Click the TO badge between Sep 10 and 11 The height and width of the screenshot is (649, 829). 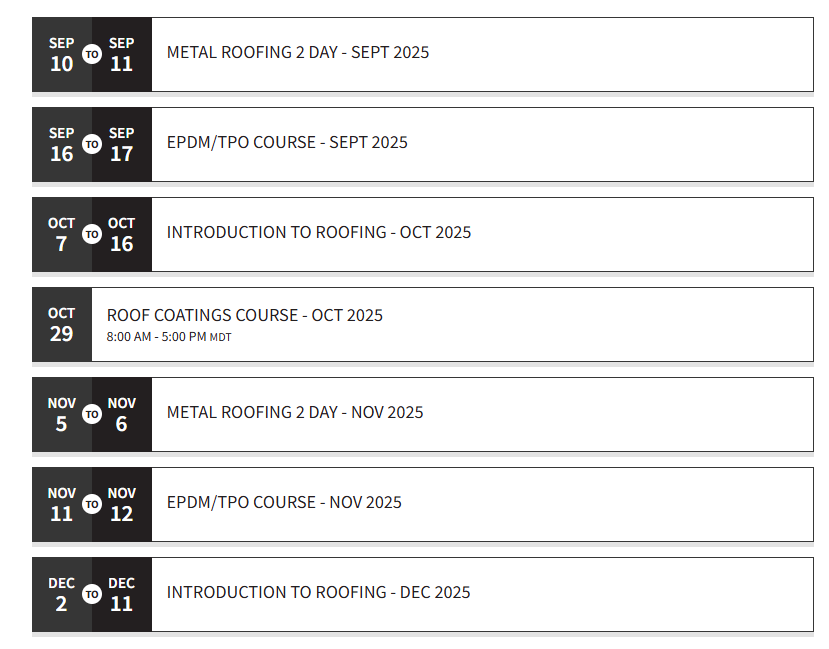click(x=92, y=54)
